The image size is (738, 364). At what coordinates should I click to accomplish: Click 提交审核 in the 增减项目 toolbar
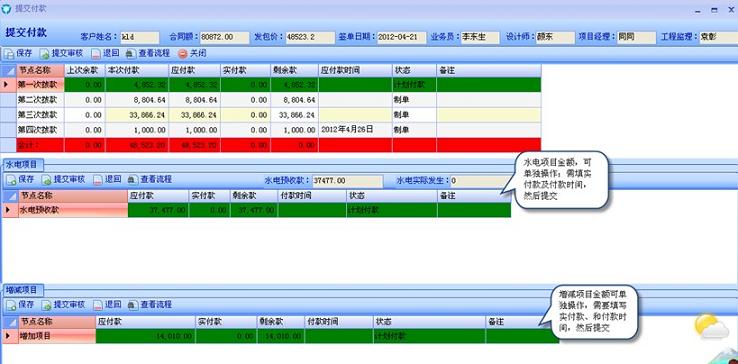click(63, 305)
